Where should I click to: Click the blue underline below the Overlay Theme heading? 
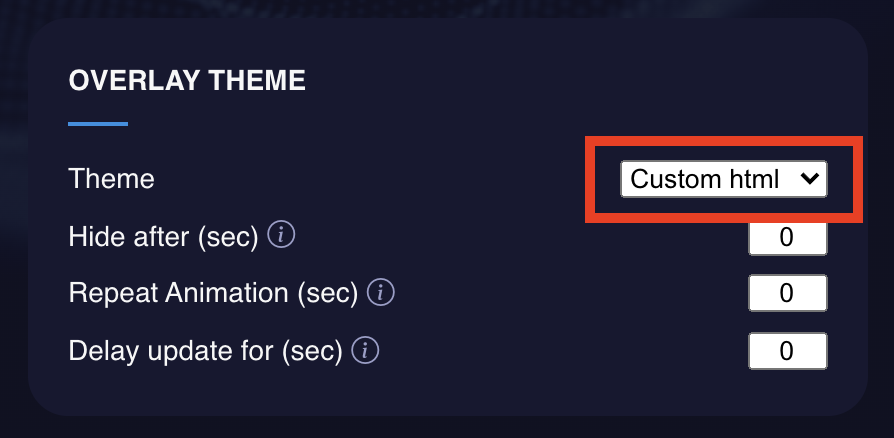pos(98,123)
